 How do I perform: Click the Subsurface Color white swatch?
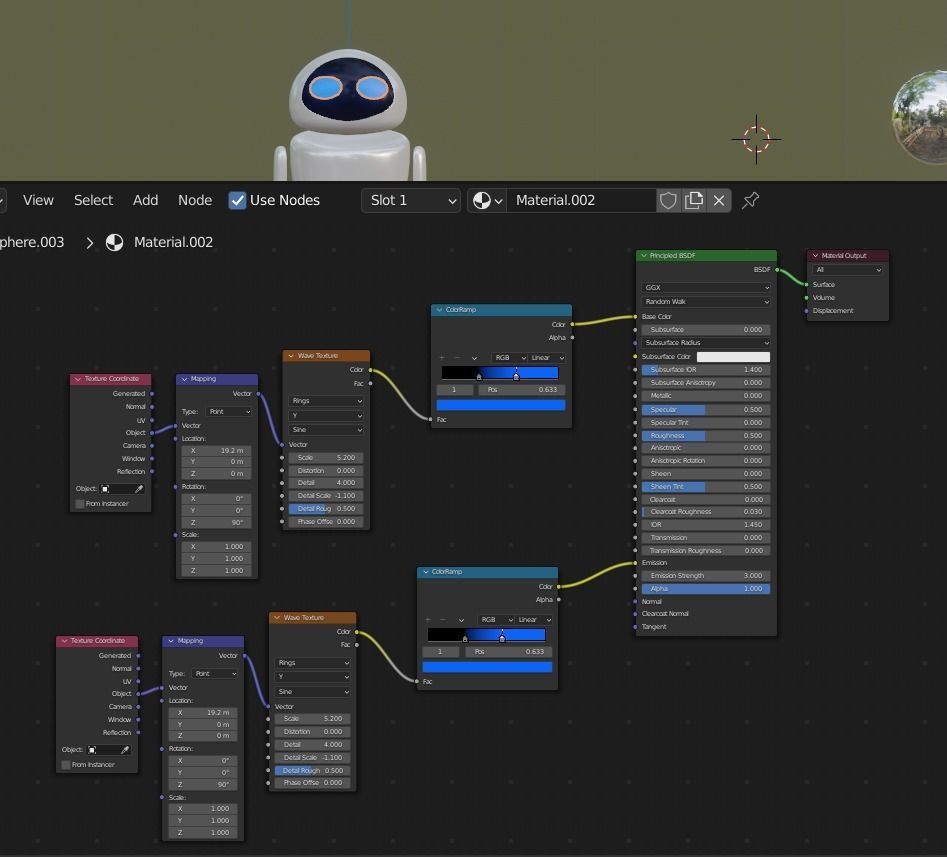733,357
